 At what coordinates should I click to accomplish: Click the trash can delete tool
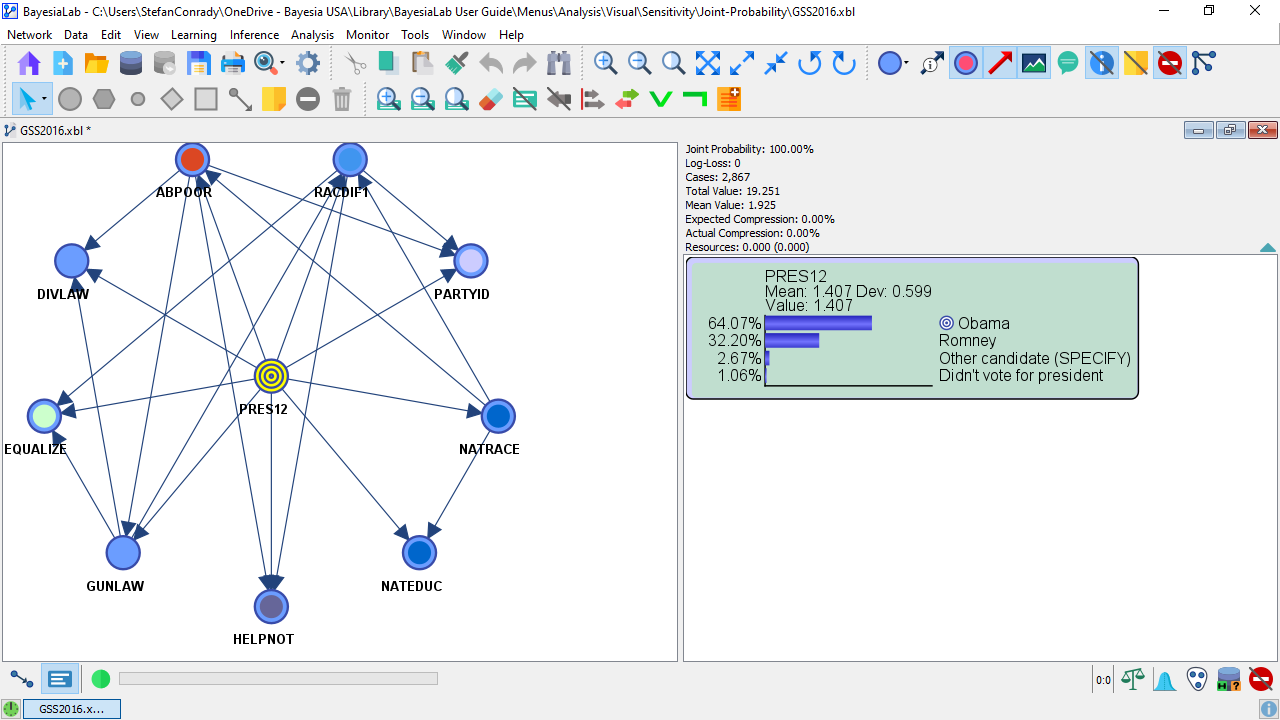[x=342, y=99]
